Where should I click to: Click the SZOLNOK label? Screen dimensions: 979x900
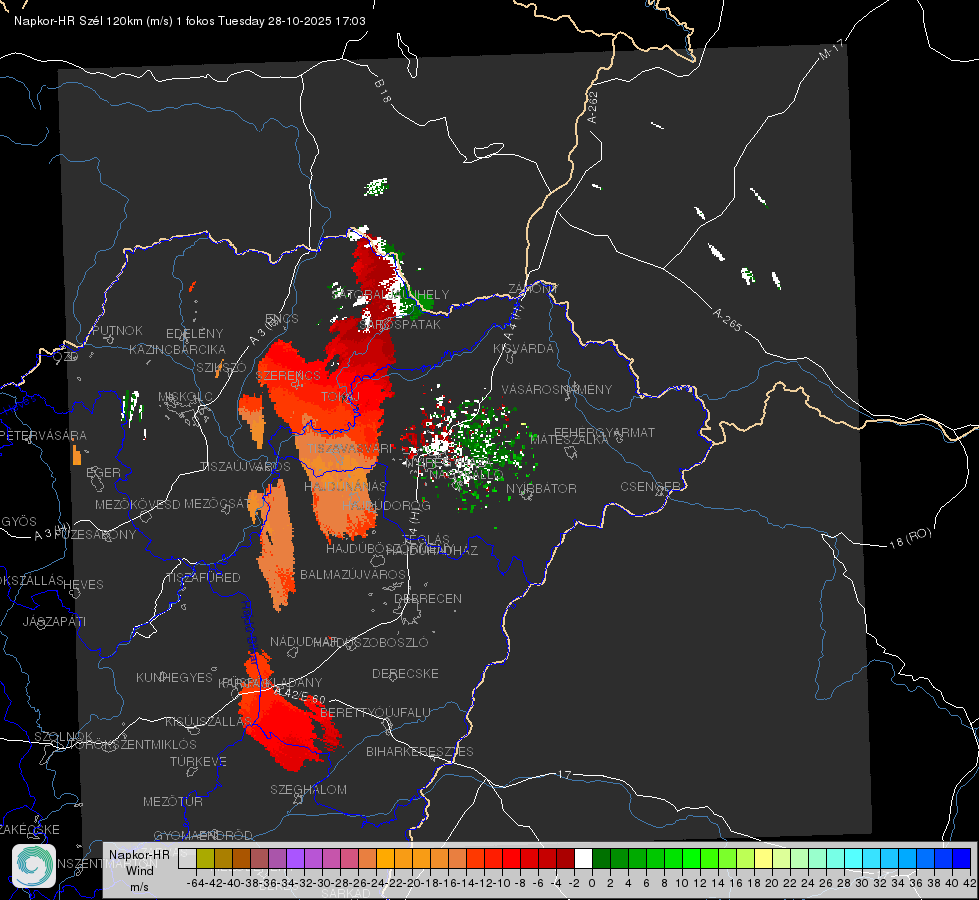click(63, 736)
